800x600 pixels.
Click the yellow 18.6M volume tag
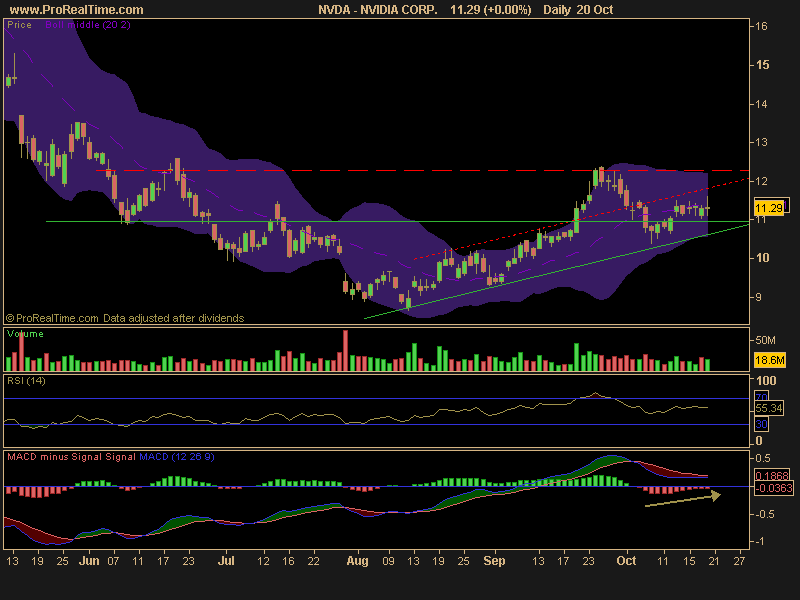pos(769,360)
